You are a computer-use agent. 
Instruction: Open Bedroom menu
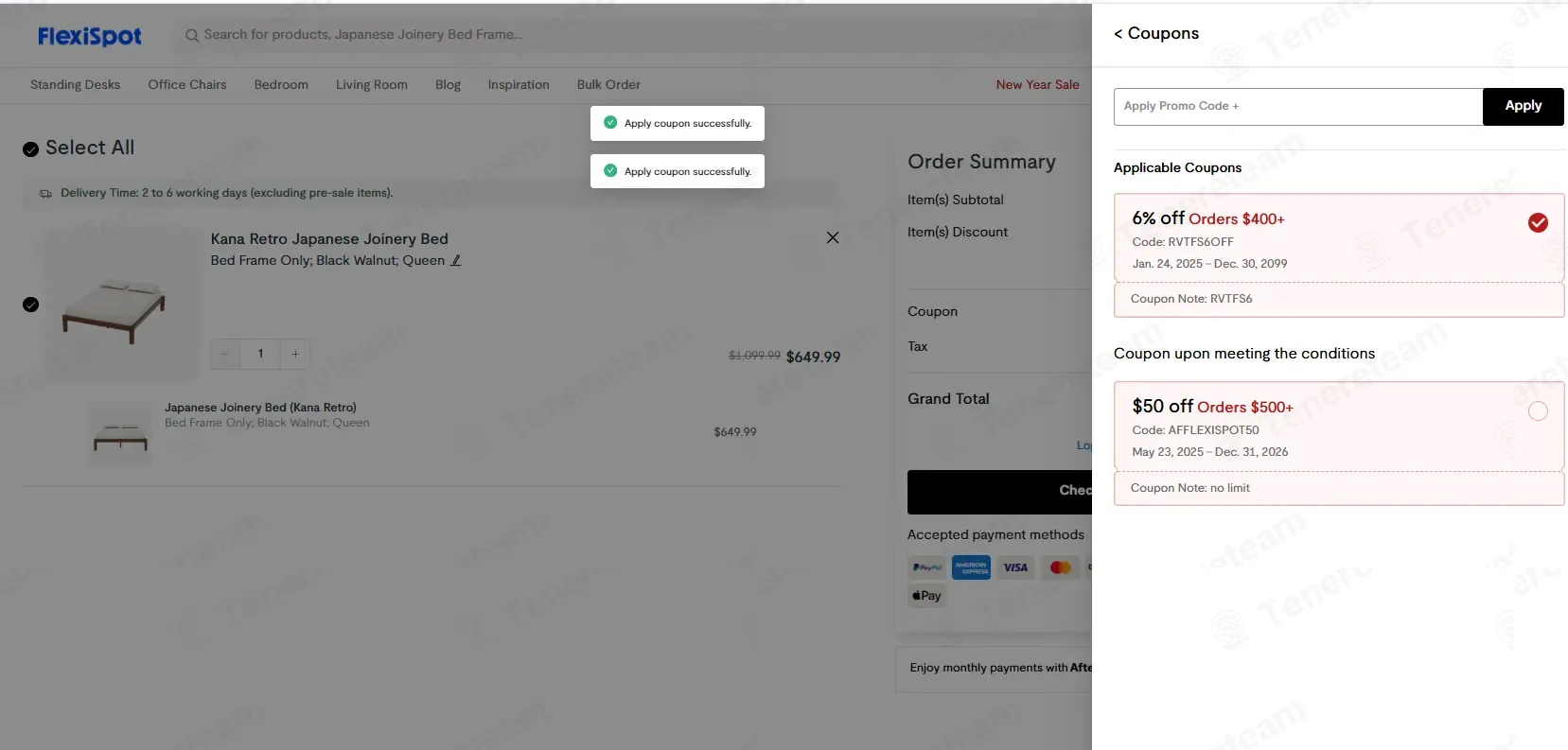pos(281,84)
